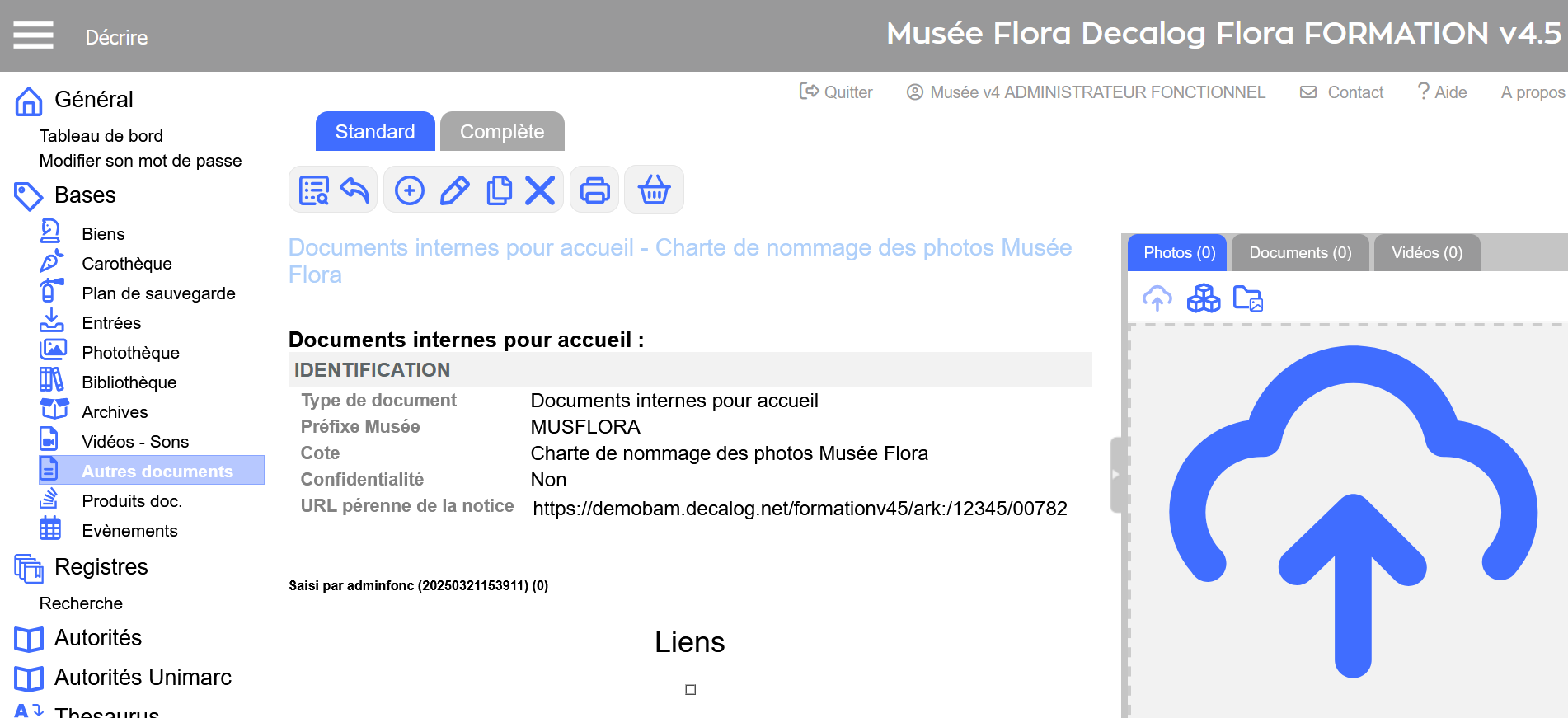Print the record with printer icon
The width and height of the screenshot is (1568, 718).
tap(595, 190)
